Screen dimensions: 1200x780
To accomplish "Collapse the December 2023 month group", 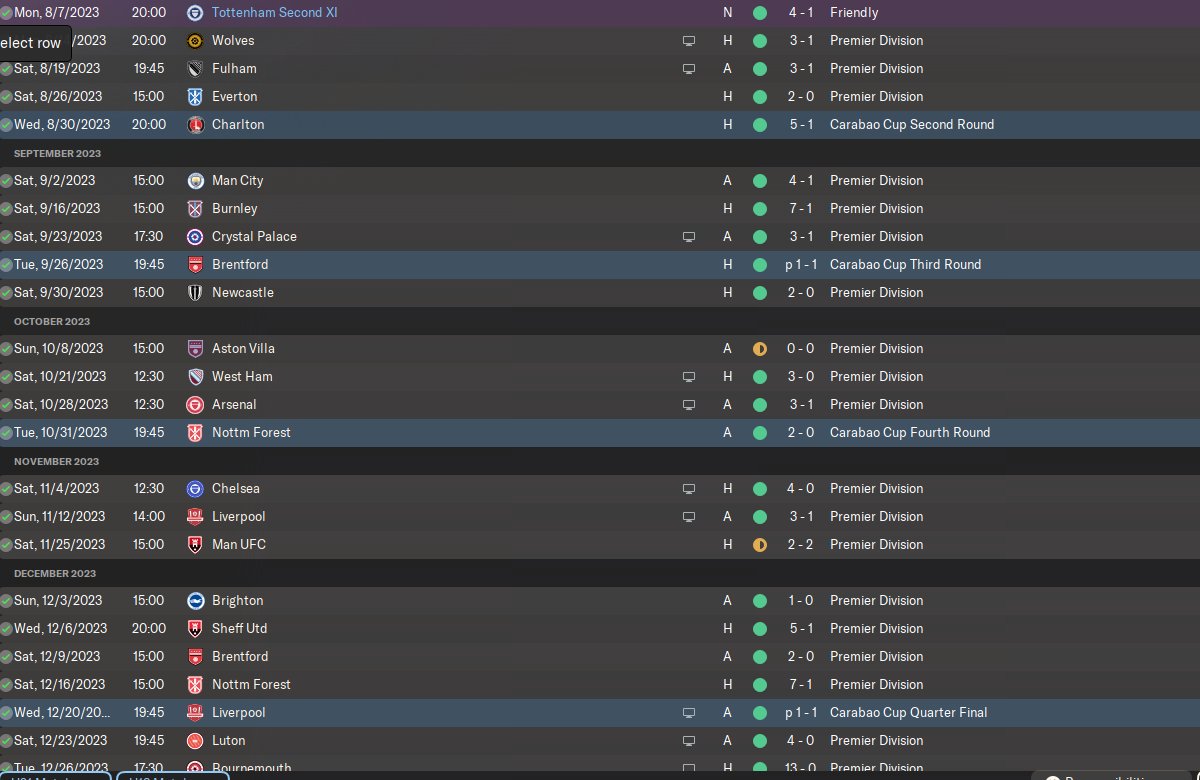I will click(x=55, y=574).
